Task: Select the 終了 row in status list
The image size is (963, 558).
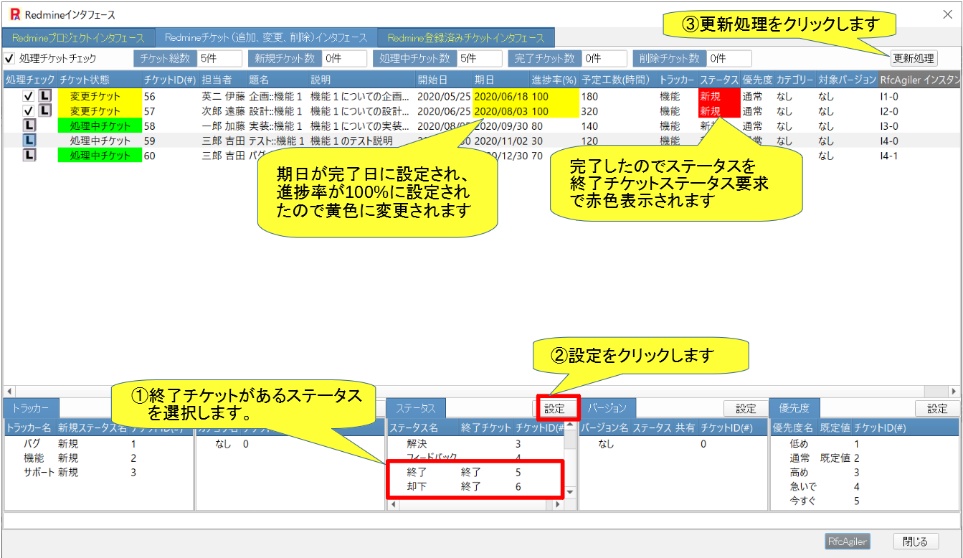Action: point(475,472)
